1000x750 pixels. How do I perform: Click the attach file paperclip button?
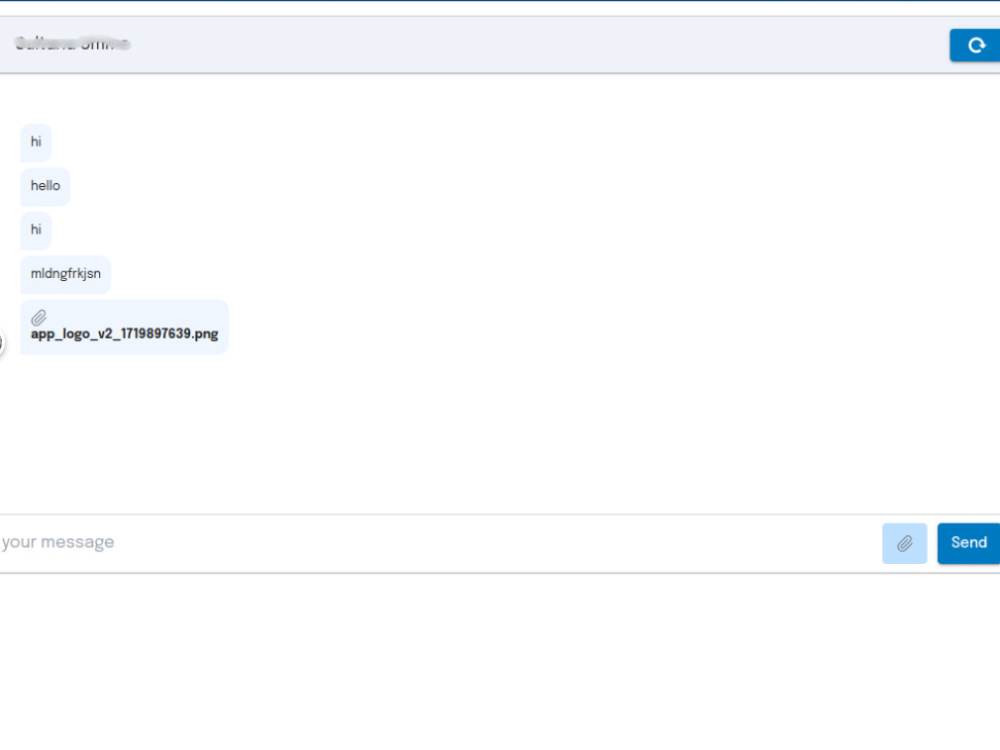(x=904, y=543)
